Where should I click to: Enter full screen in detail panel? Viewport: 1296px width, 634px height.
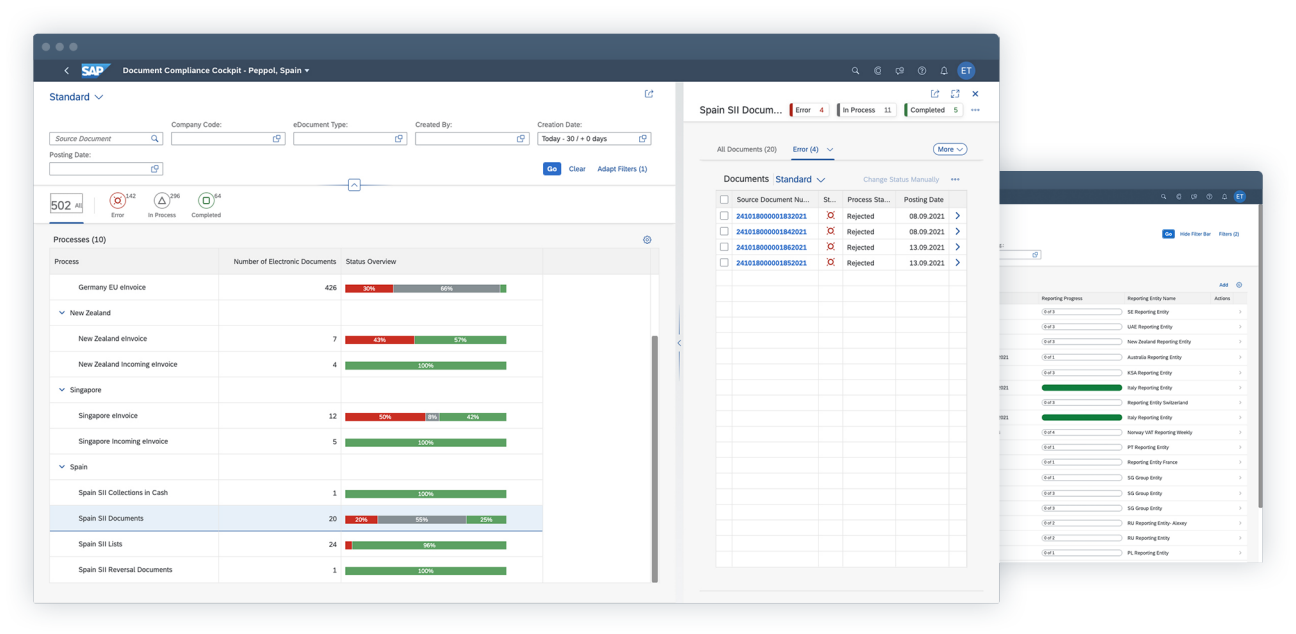[955, 94]
